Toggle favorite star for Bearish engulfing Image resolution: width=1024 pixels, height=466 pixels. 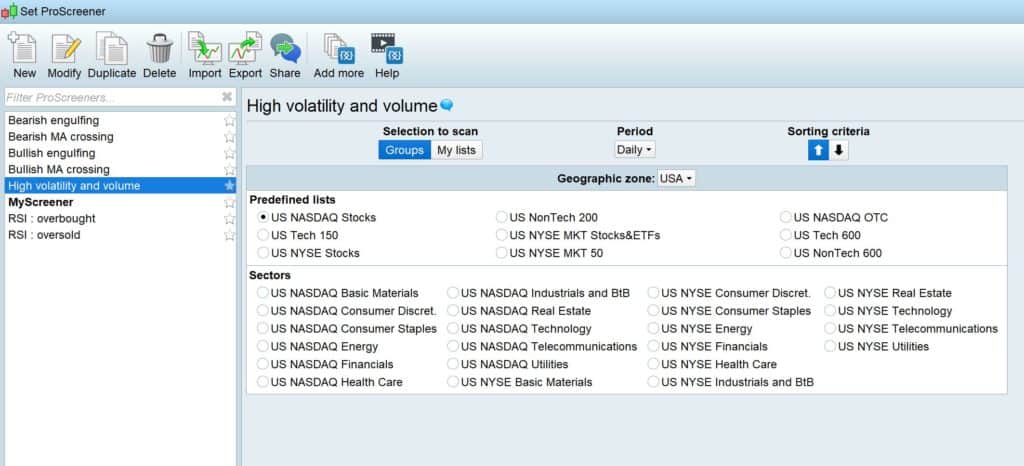pyautogui.click(x=230, y=120)
